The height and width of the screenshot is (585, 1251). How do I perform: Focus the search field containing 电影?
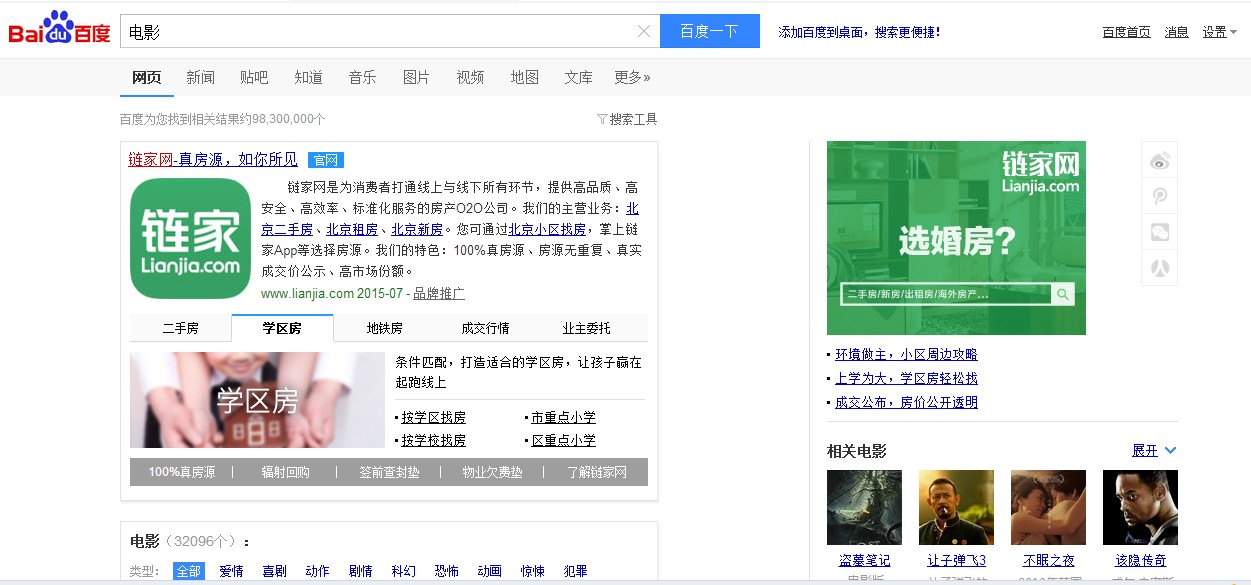pos(380,31)
